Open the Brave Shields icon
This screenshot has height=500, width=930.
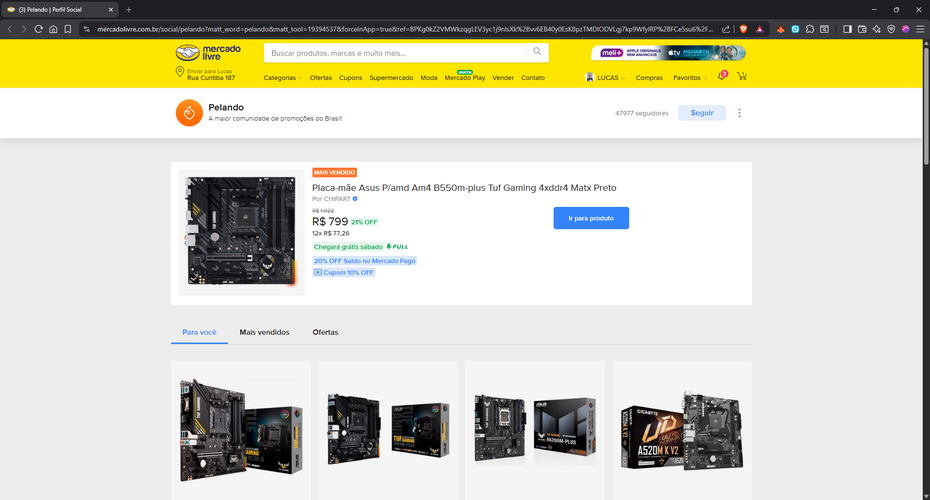[x=743, y=29]
